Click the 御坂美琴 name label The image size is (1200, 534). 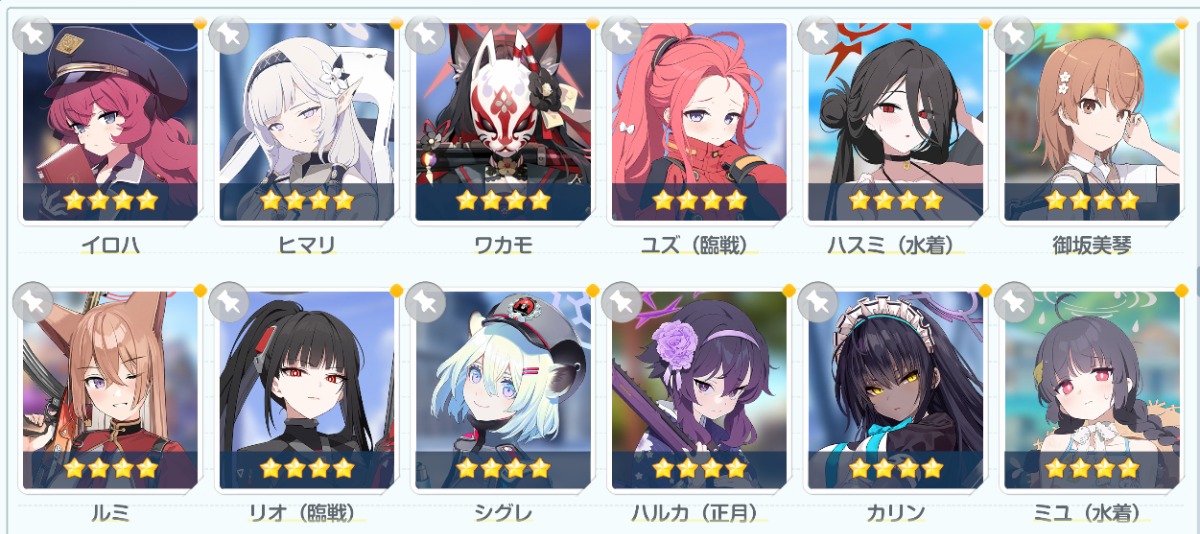[1092, 245]
